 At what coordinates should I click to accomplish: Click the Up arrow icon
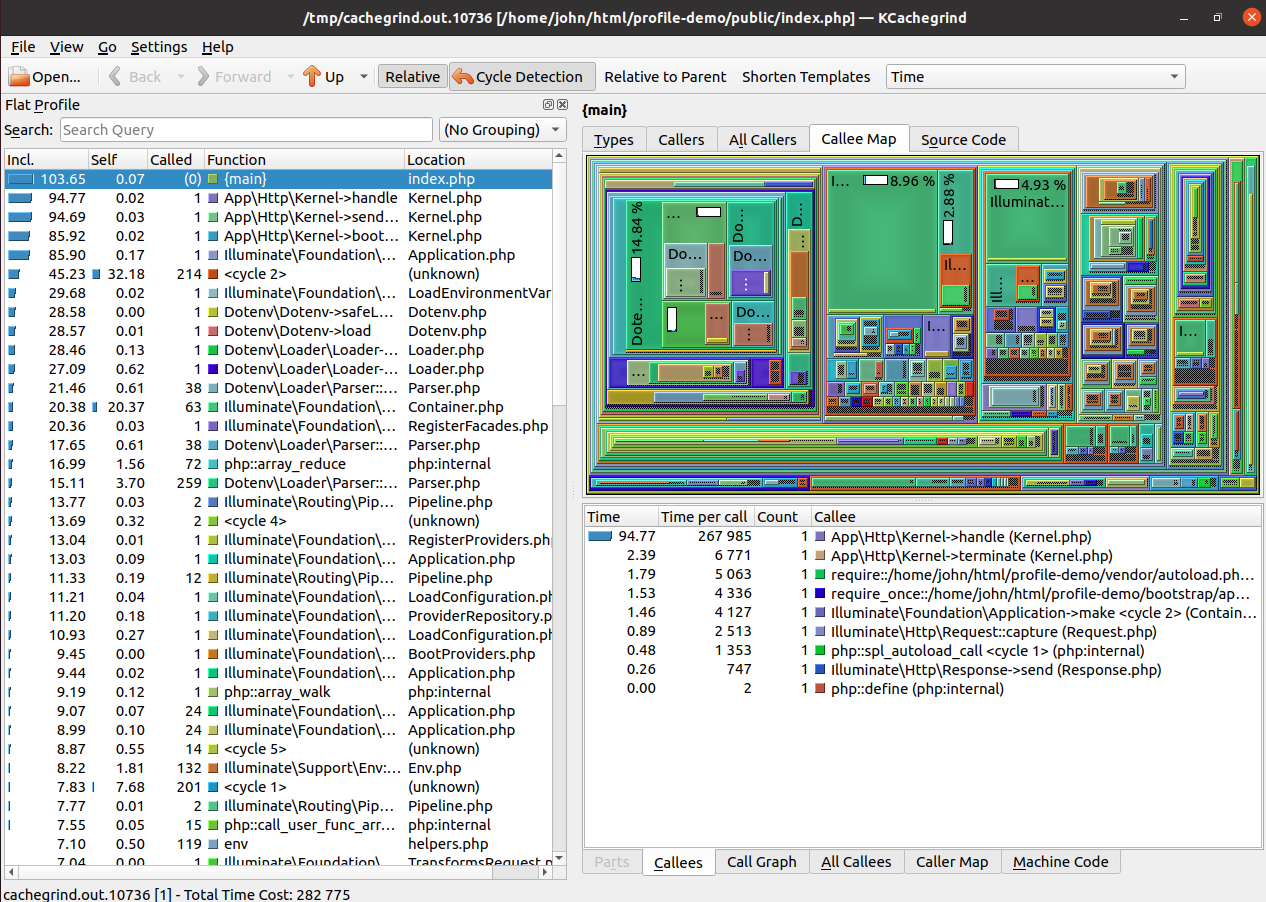pyautogui.click(x=312, y=77)
